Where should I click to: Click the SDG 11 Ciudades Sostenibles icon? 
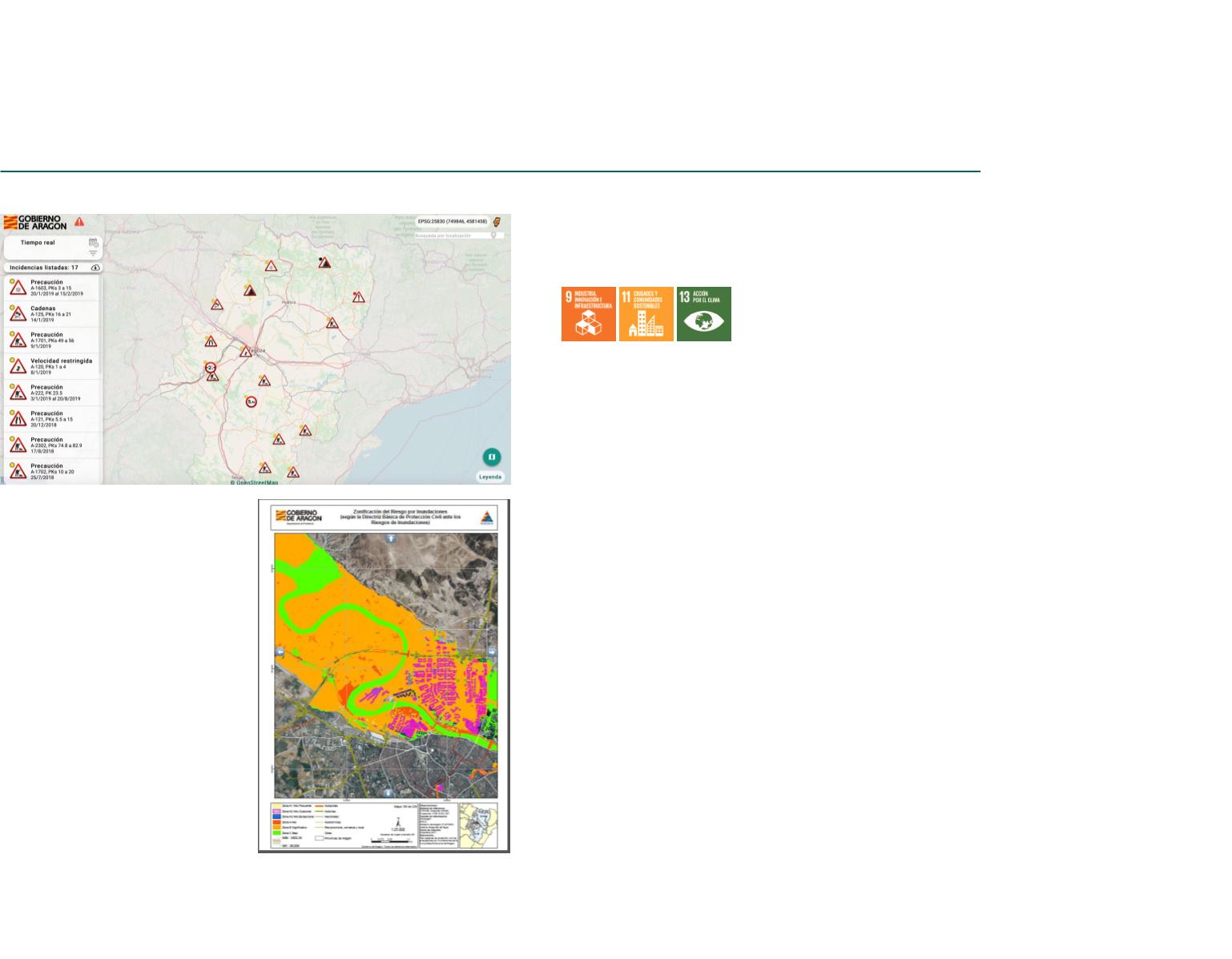(x=646, y=314)
